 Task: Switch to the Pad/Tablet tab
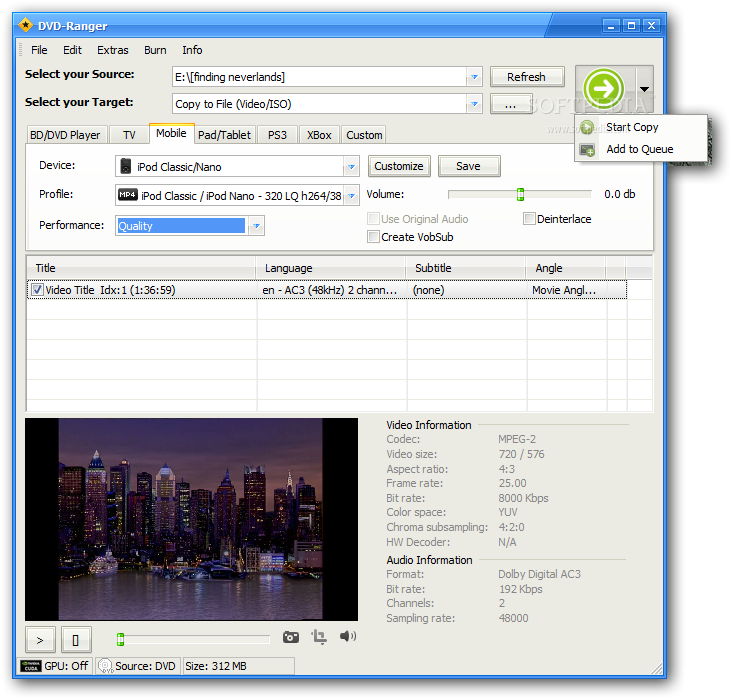tap(225, 135)
